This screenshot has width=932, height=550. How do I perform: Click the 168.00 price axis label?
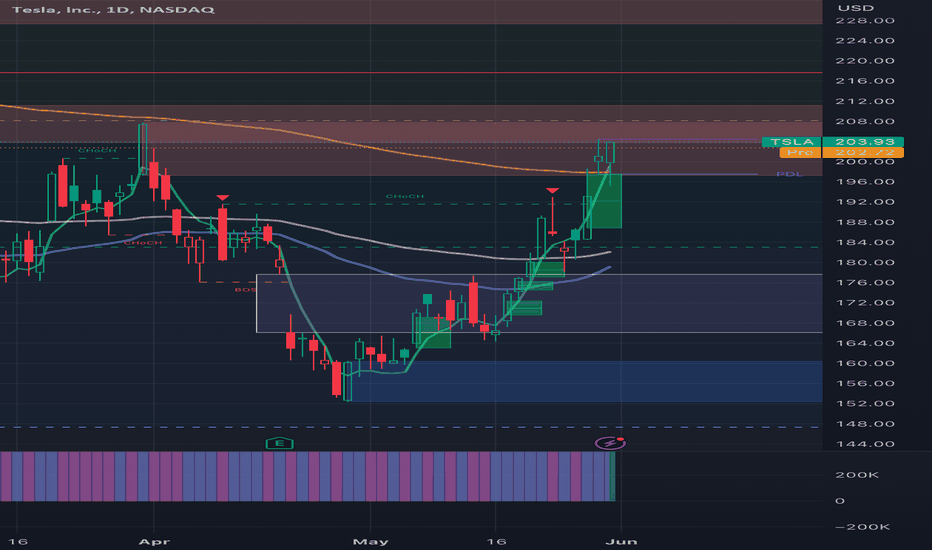865,323
